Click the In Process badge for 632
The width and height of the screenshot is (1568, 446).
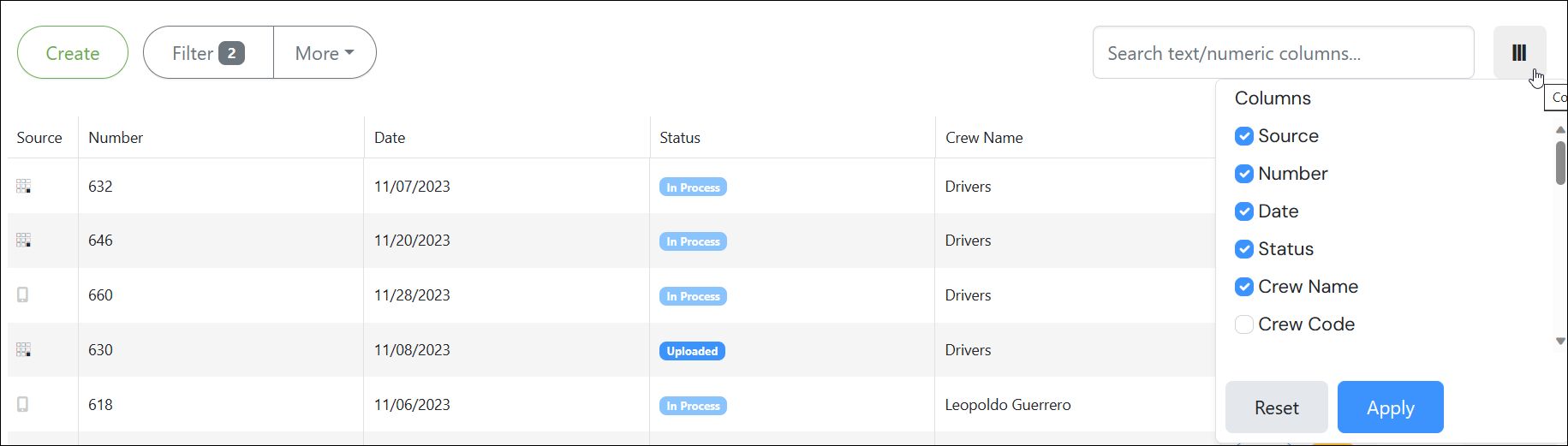pos(693,187)
